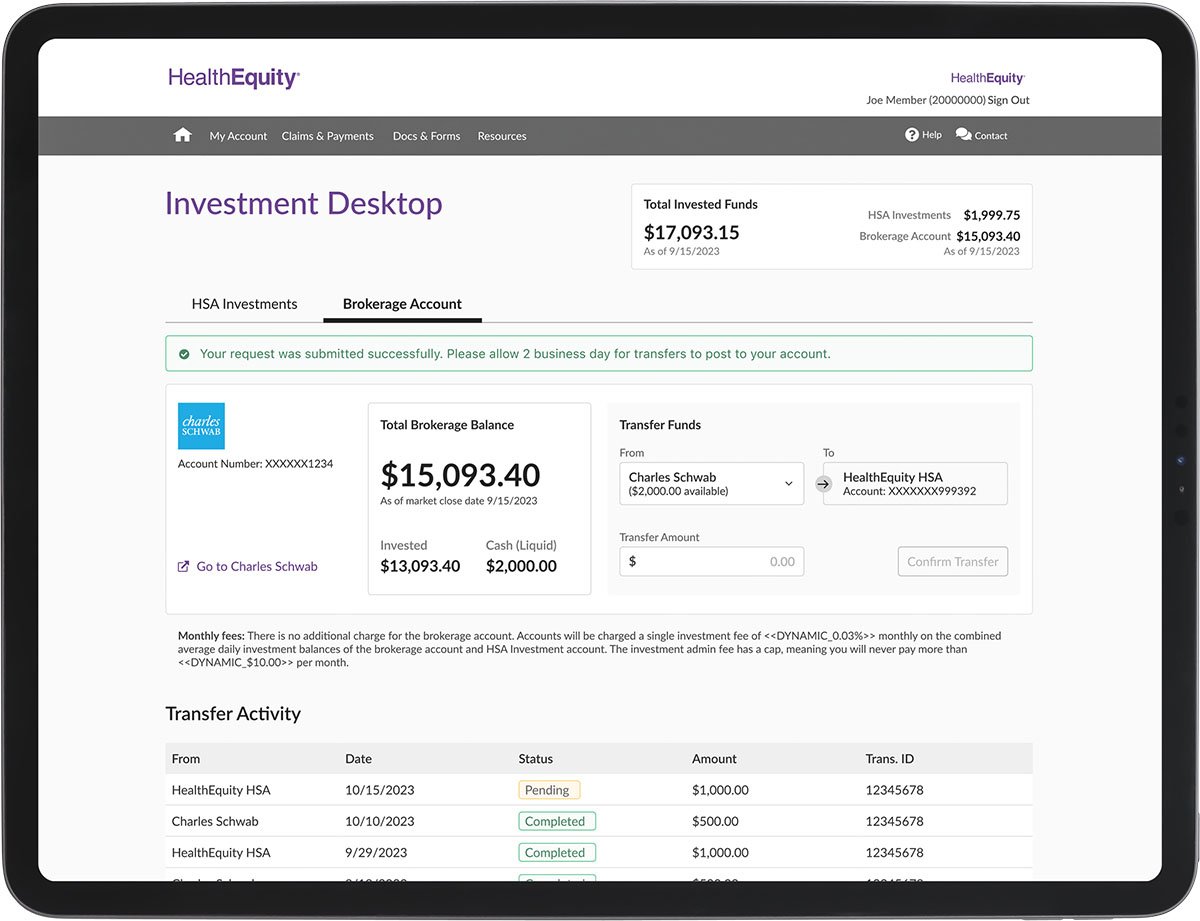
Task: Click the Pending status badge
Action: pos(548,790)
